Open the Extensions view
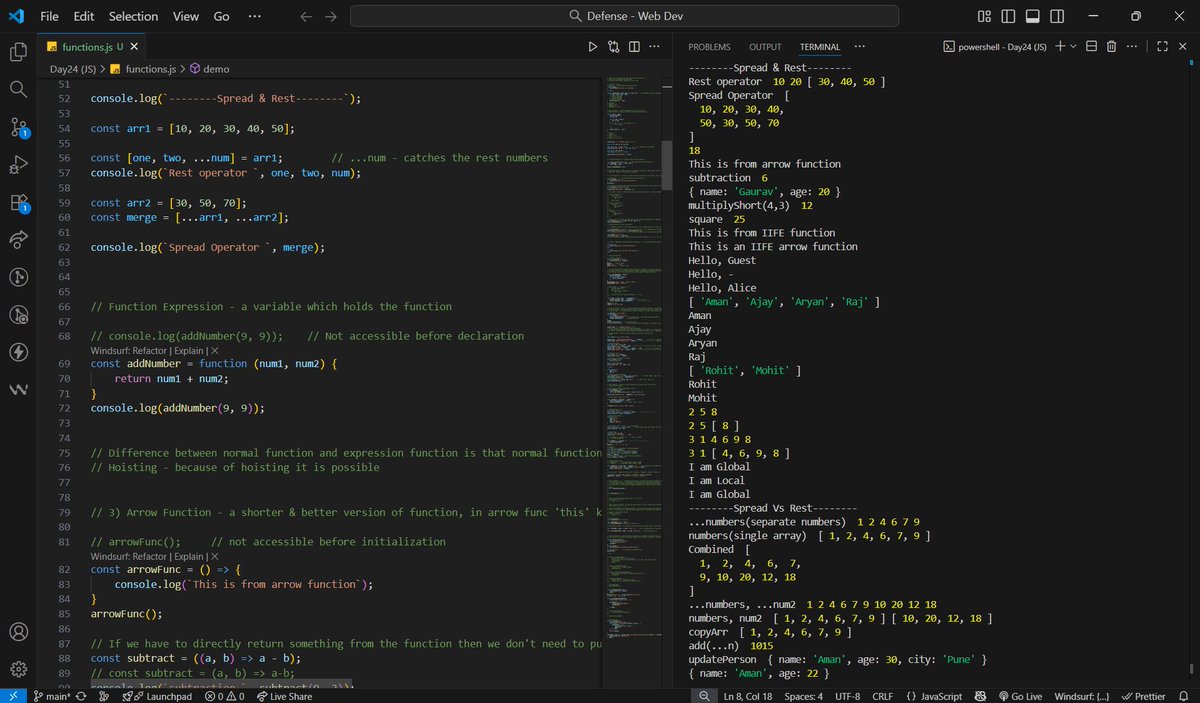The image size is (1200, 703). pyautogui.click(x=18, y=202)
